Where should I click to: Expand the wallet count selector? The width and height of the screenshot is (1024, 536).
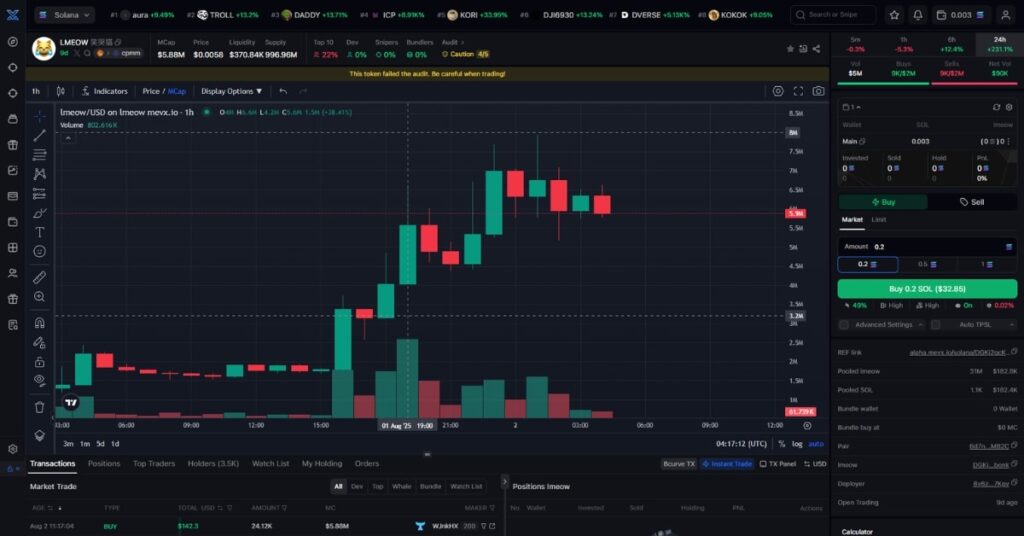click(851, 107)
